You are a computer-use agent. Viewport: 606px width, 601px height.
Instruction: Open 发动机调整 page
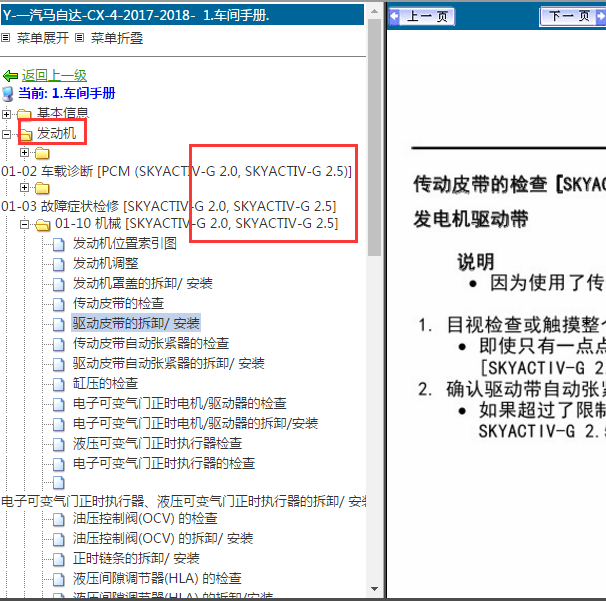106,264
